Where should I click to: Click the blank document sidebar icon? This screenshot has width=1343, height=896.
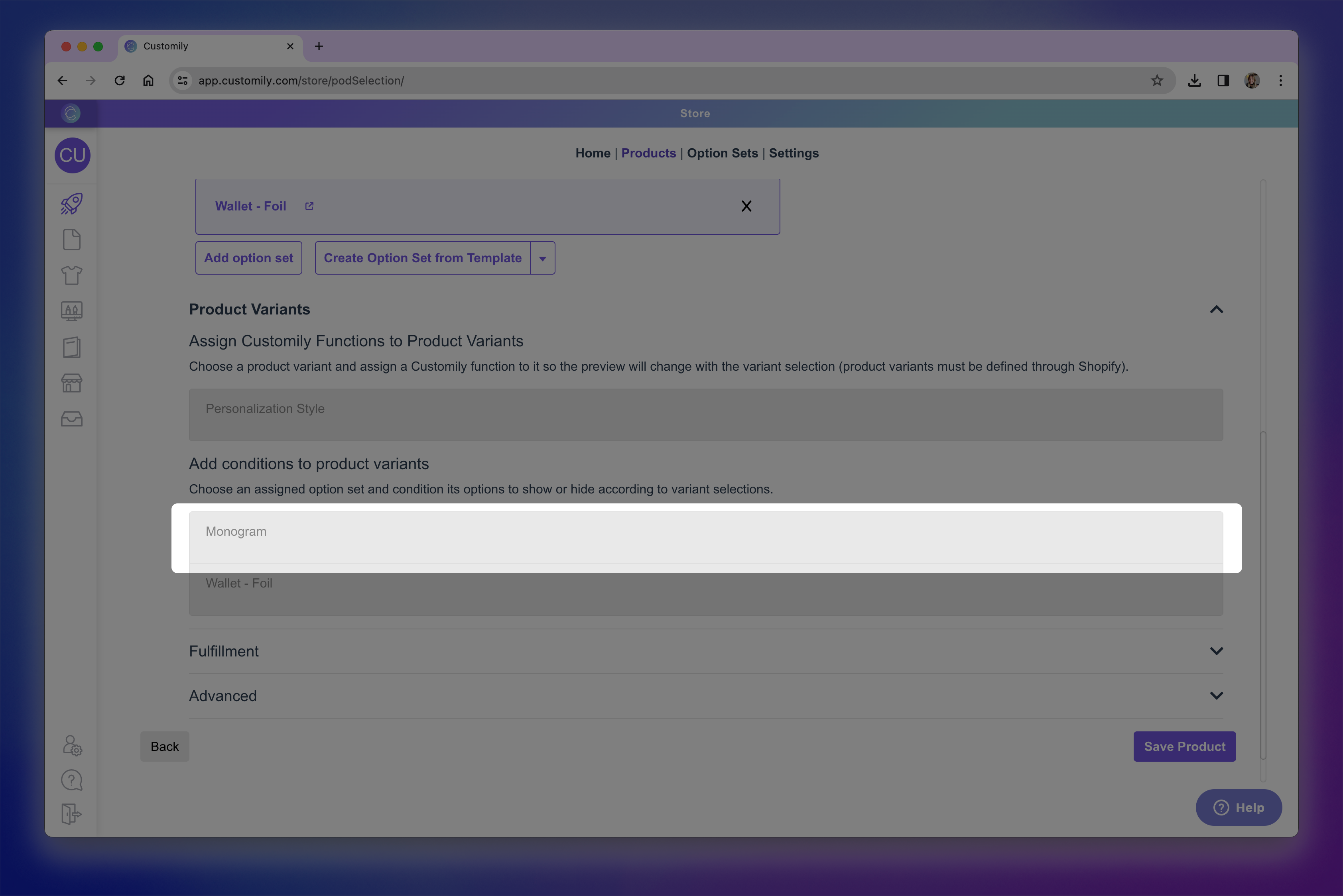point(71,240)
